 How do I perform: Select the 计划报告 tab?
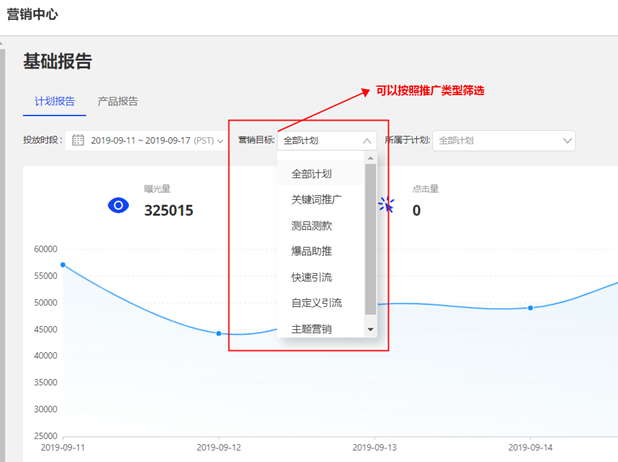pyautogui.click(x=54, y=101)
